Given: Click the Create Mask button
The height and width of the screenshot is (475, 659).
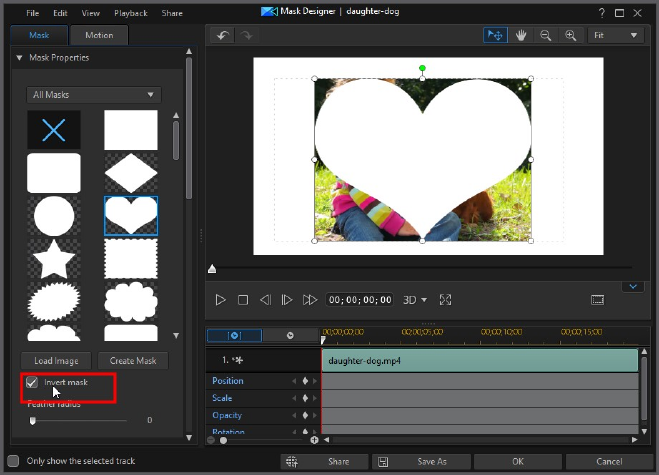Looking at the screenshot, I should pyautogui.click(x=133, y=361).
